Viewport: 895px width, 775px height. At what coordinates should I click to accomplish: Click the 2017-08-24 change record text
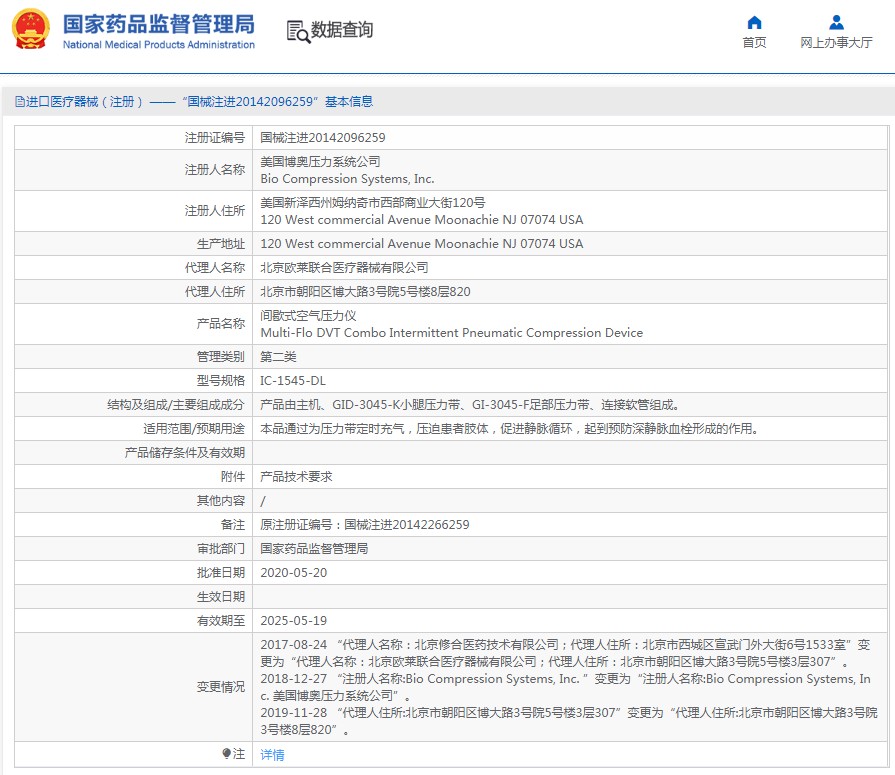click(x=565, y=653)
